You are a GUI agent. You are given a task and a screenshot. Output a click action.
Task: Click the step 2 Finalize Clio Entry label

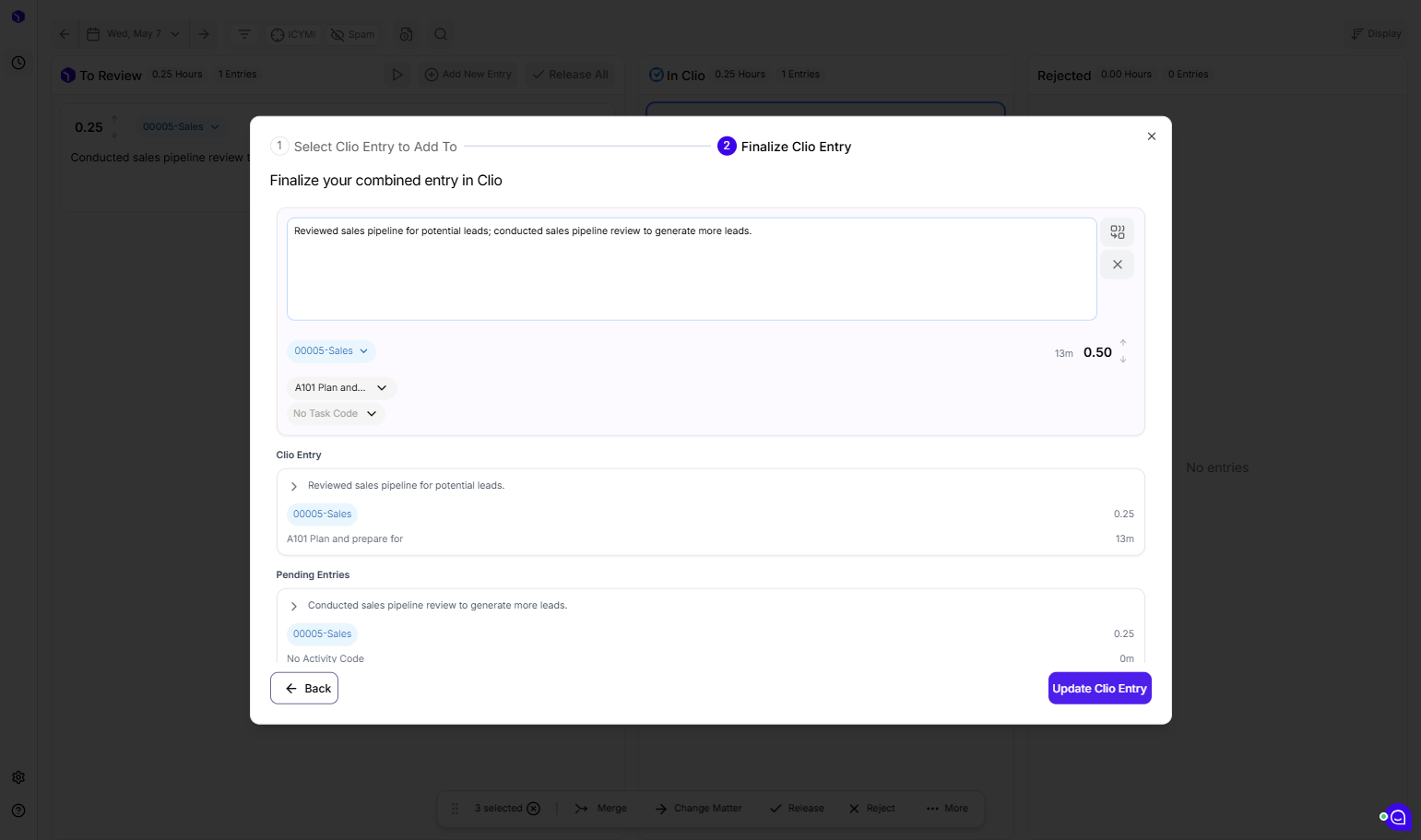(796, 147)
